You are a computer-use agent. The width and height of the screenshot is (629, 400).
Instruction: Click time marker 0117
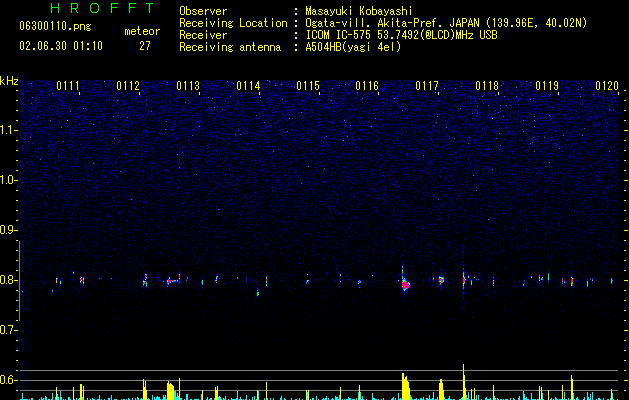427,86
